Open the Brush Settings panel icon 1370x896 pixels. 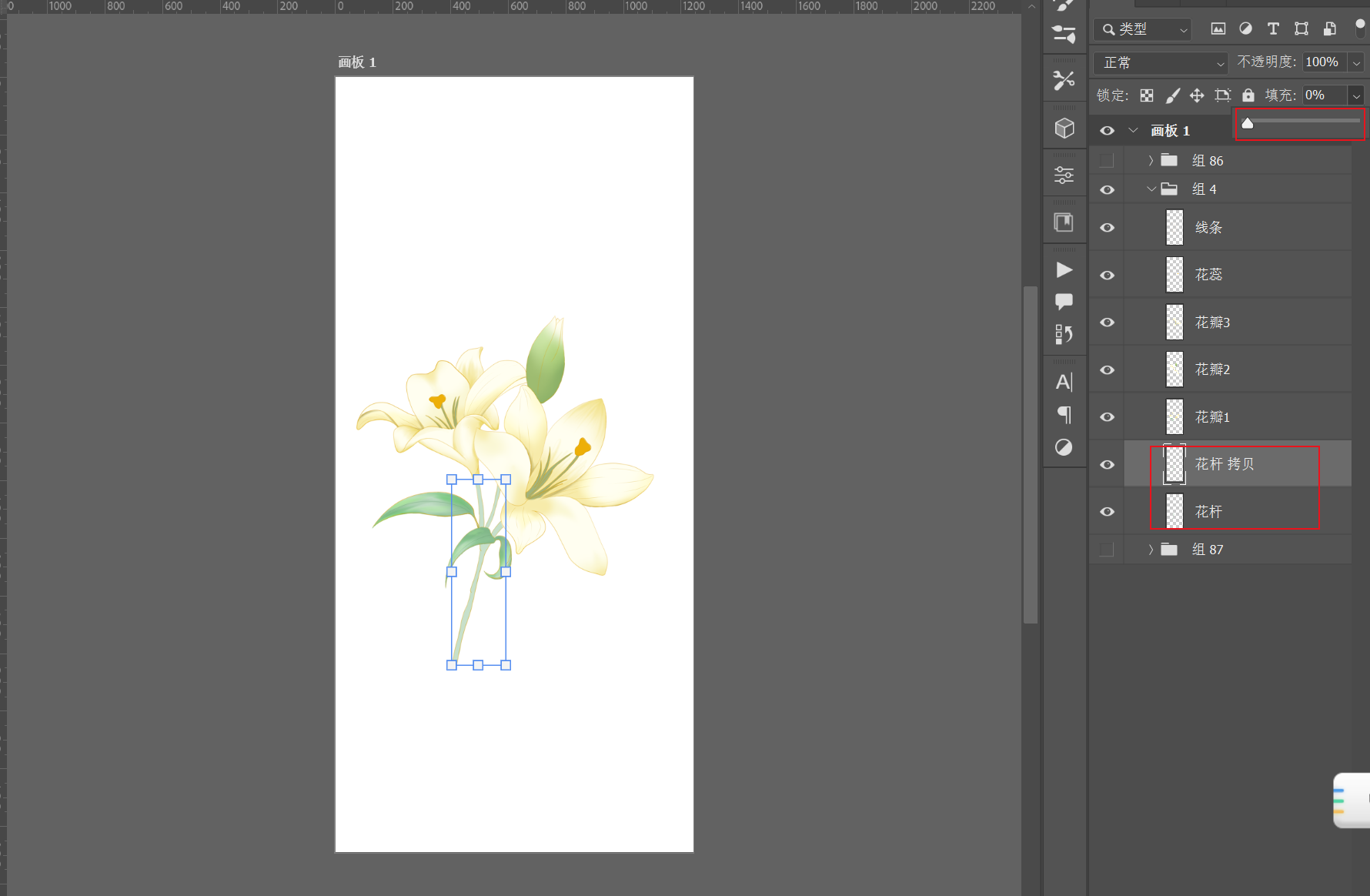[1064, 34]
